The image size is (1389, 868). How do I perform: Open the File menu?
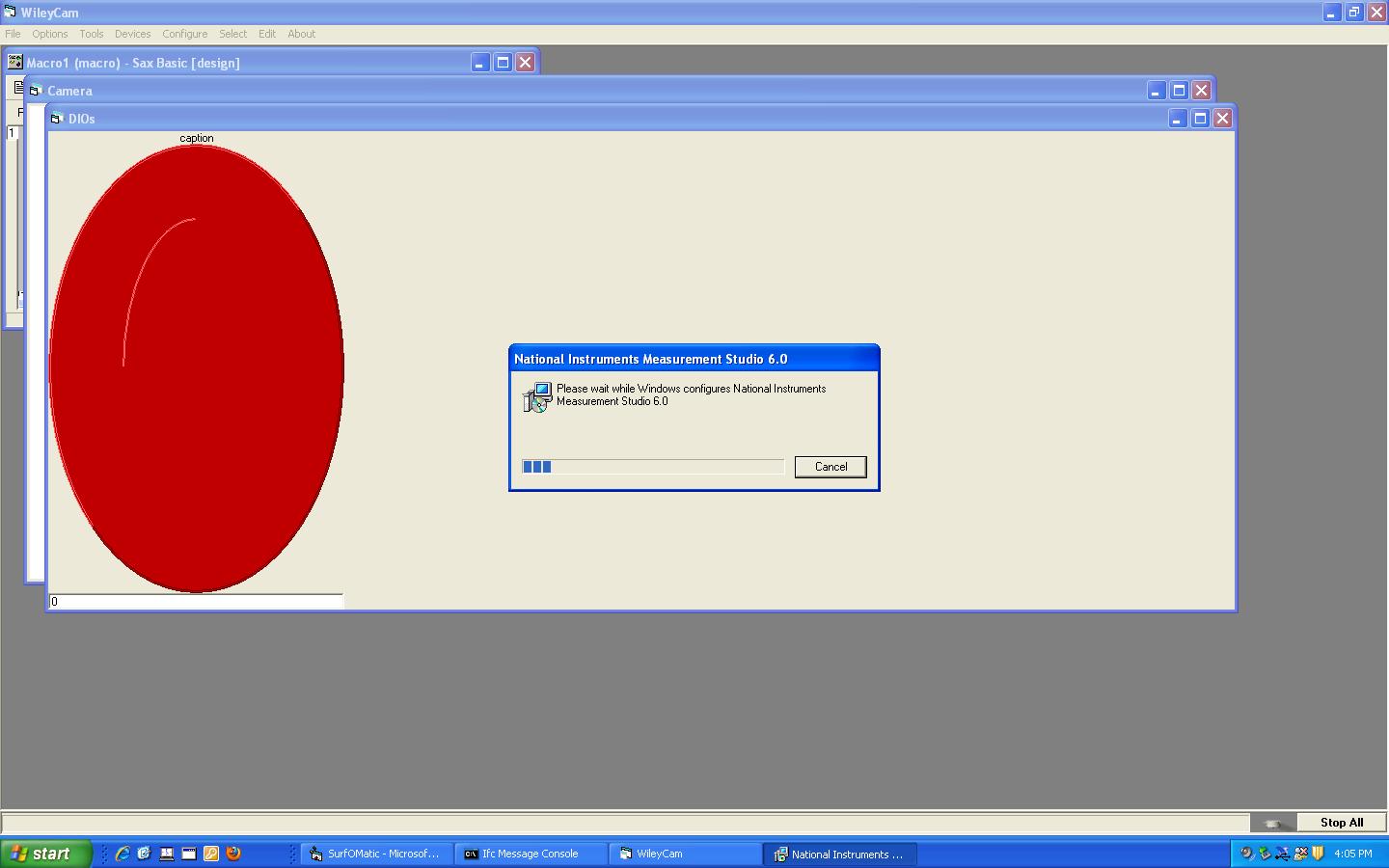coord(13,34)
